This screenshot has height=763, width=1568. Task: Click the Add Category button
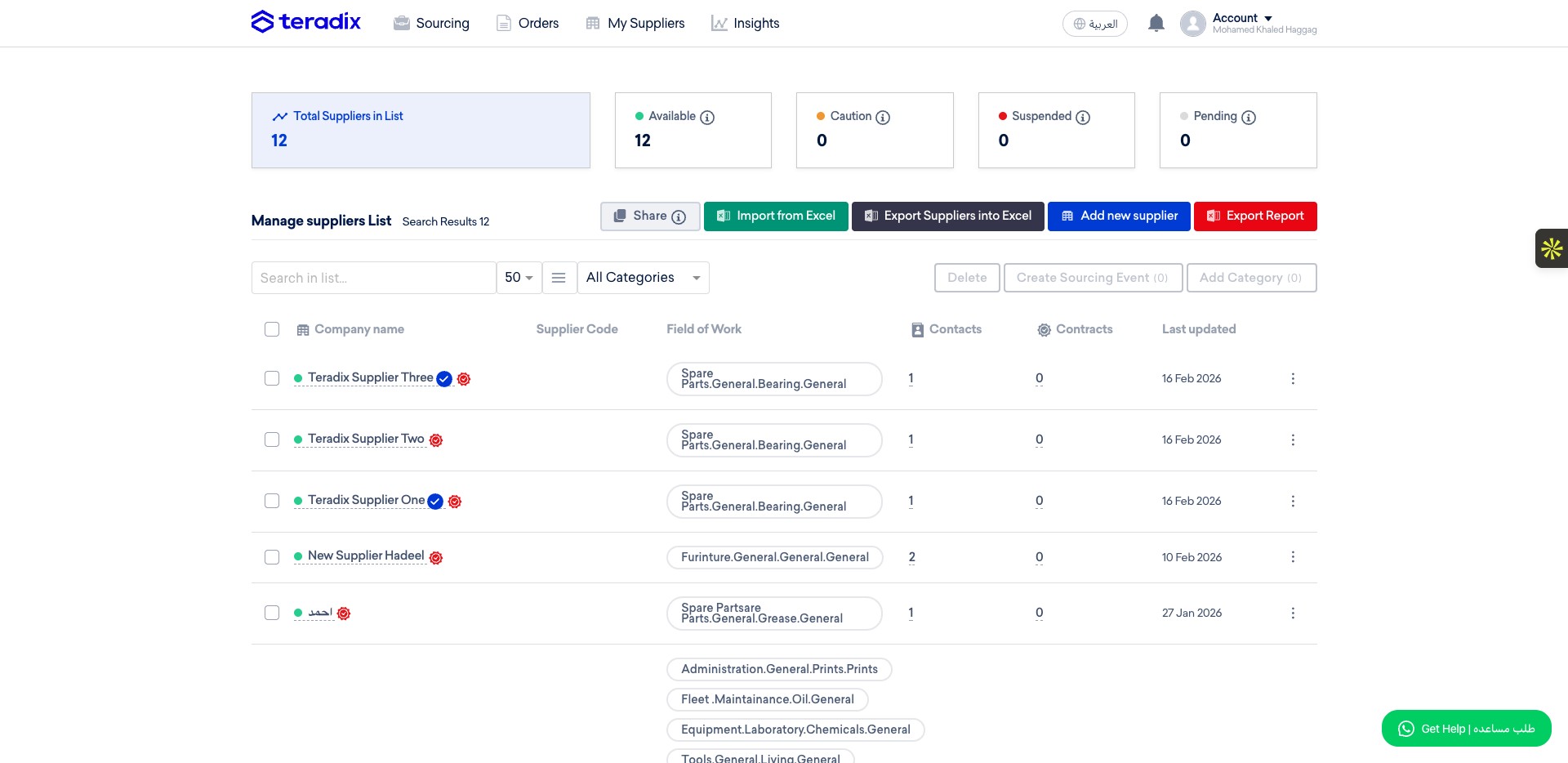(1251, 278)
